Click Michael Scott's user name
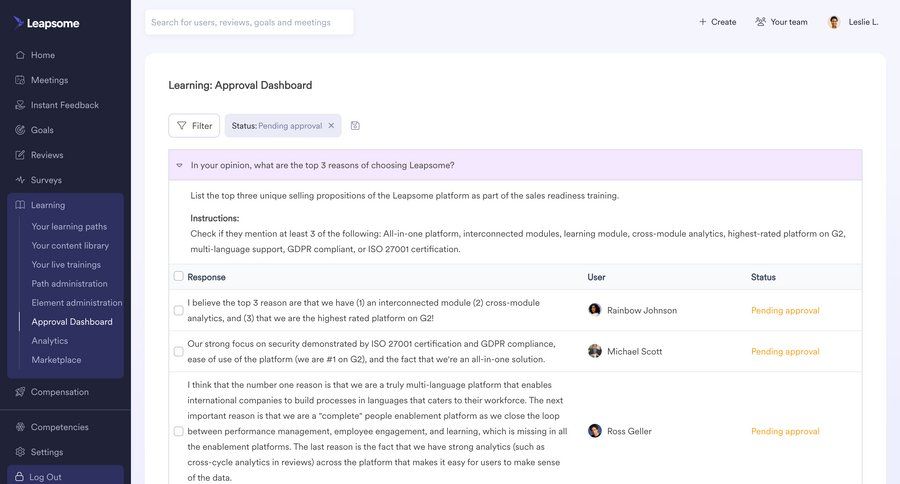900x484 pixels. click(x=634, y=351)
